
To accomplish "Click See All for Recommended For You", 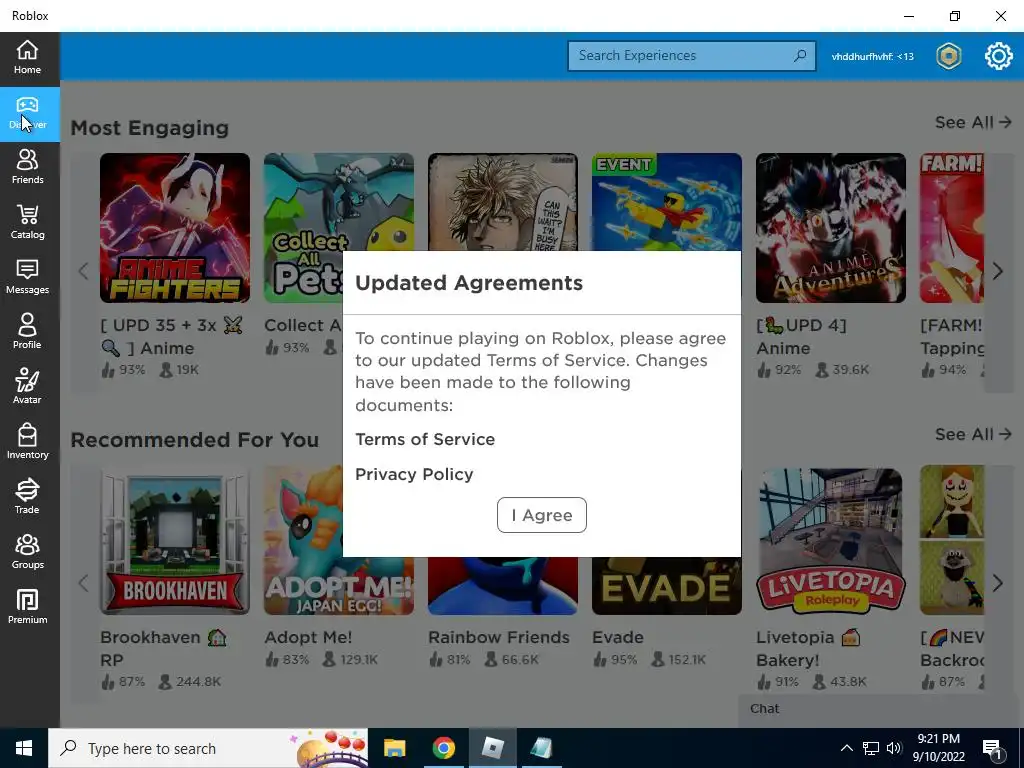I will click(973, 434).
